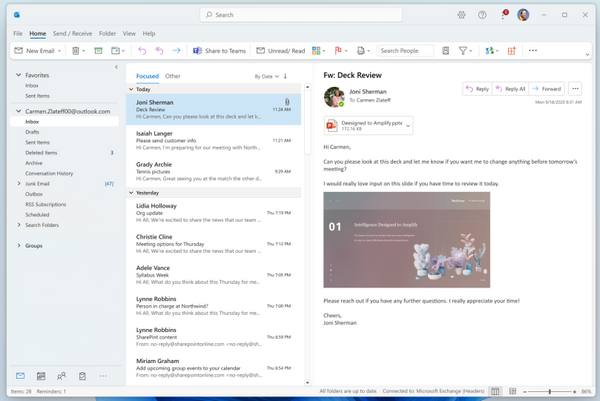The height and width of the screenshot is (401, 600).
Task: Collapse the Favorites section
Action: point(18,75)
